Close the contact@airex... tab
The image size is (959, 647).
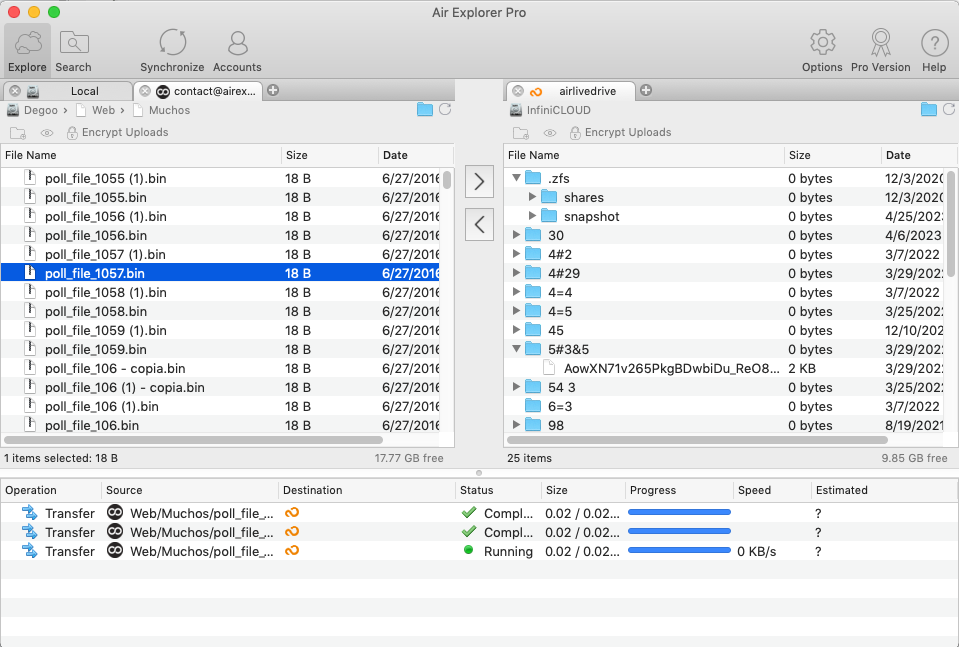click(145, 91)
